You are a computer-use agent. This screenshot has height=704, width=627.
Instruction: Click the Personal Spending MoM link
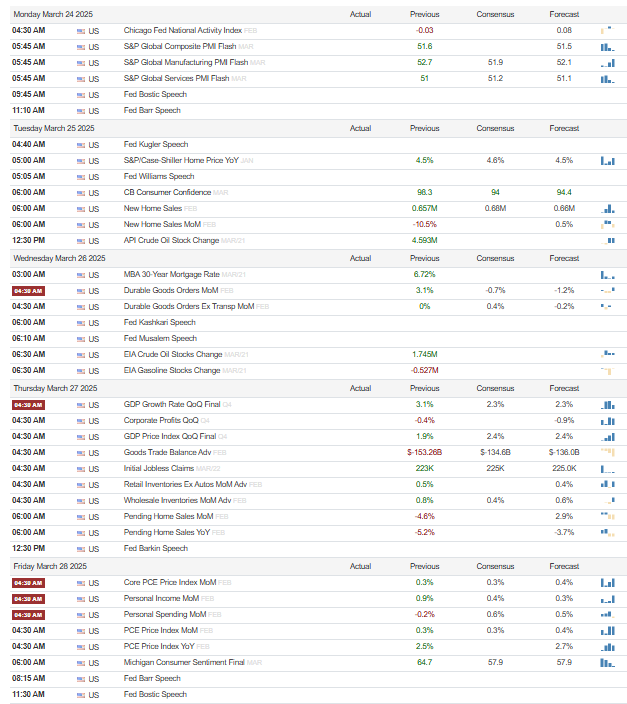164,614
